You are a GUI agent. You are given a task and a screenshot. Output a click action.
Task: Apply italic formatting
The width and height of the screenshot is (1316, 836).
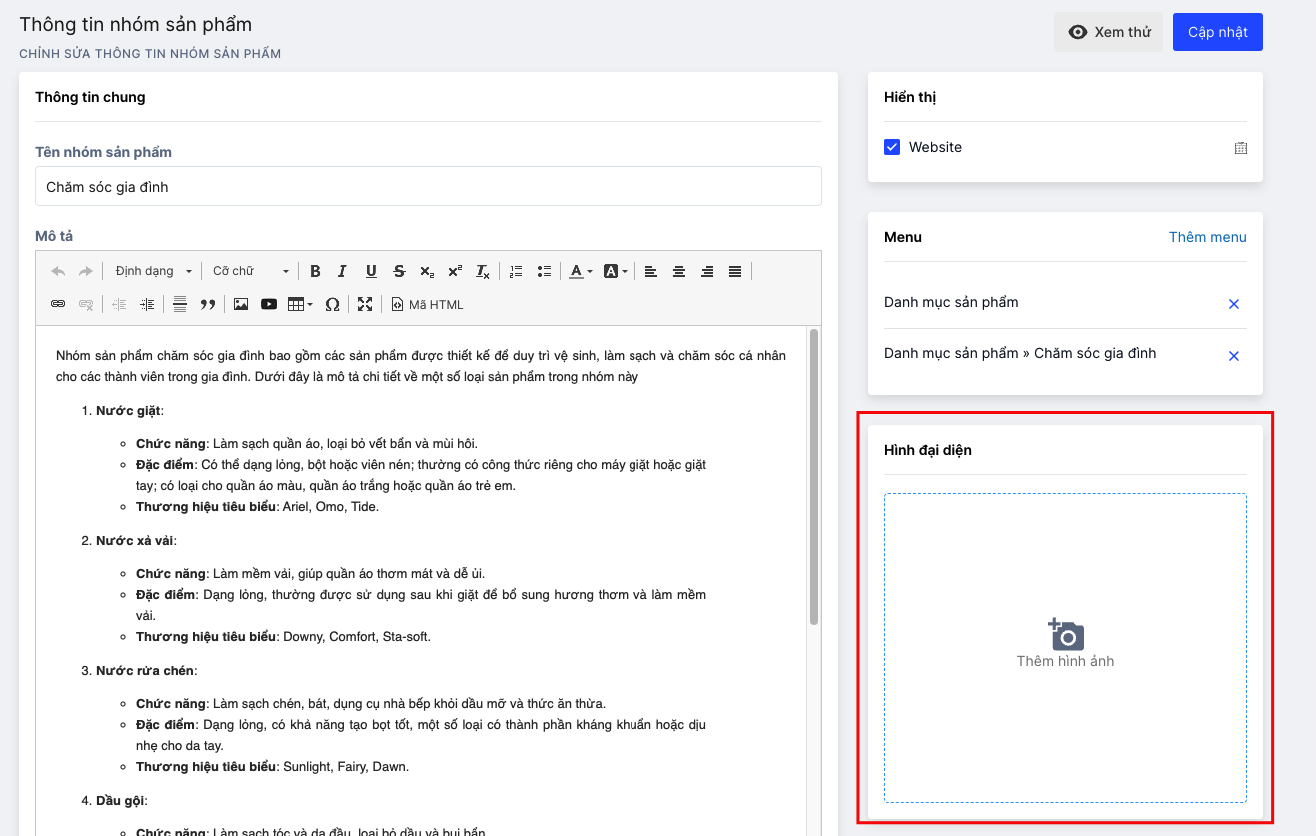click(342, 271)
